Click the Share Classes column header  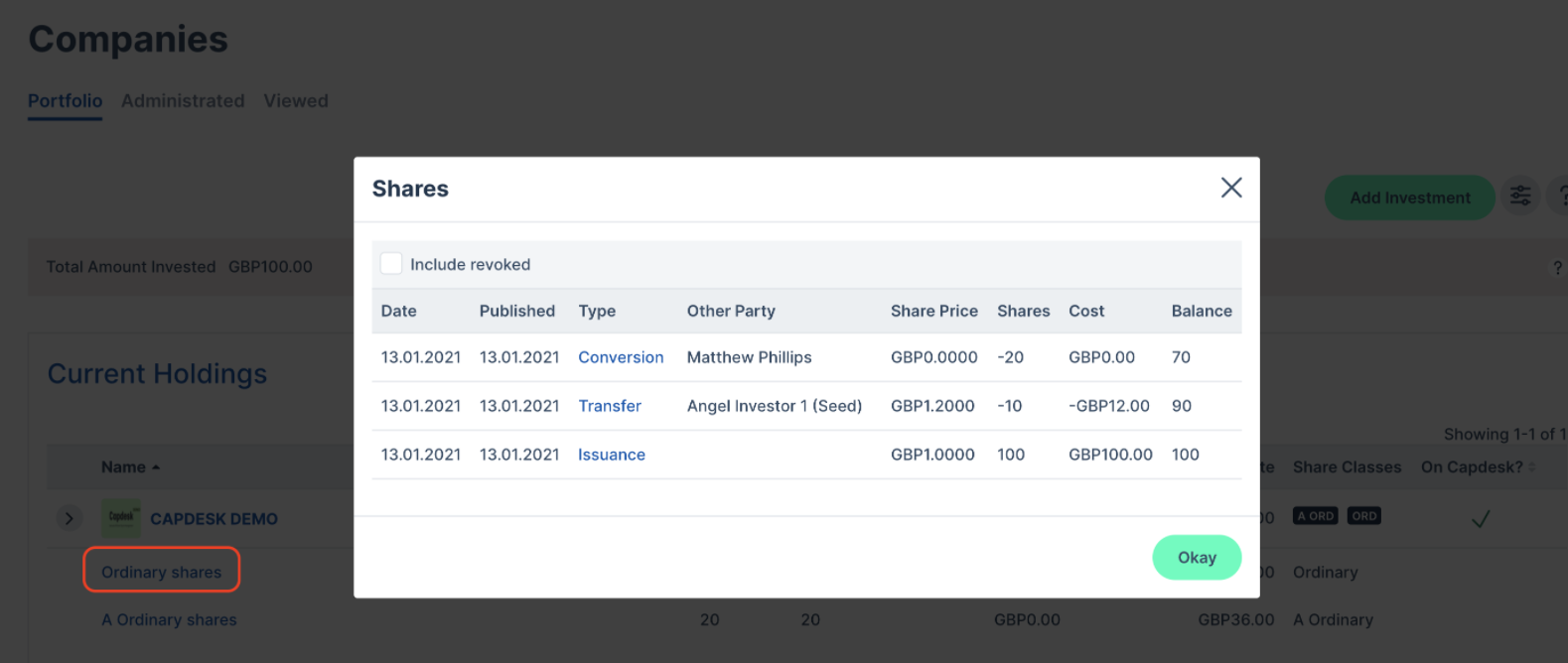[1347, 466]
